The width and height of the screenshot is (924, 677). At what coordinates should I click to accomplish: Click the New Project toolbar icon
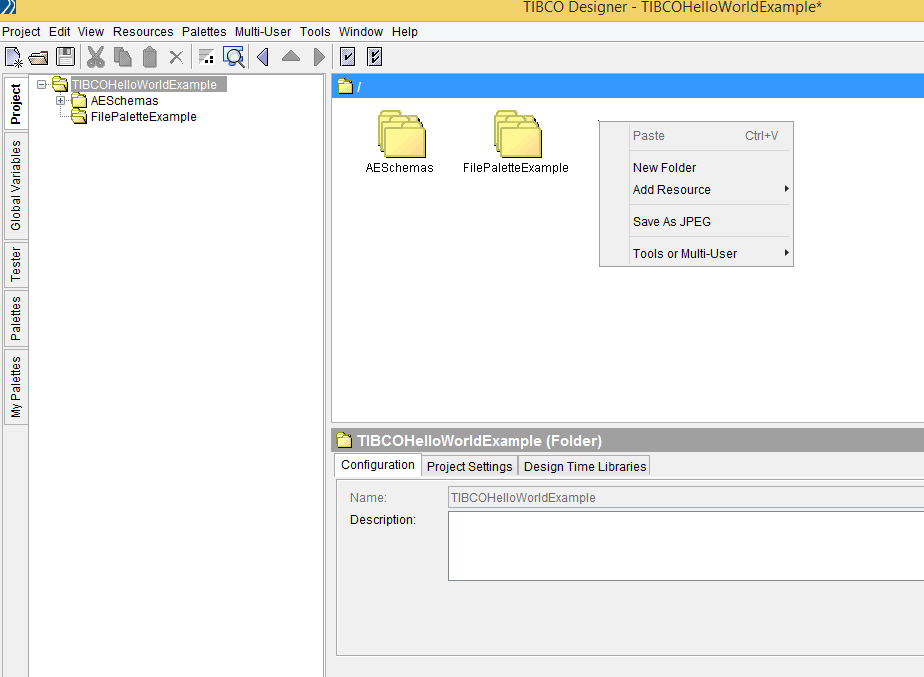13,57
